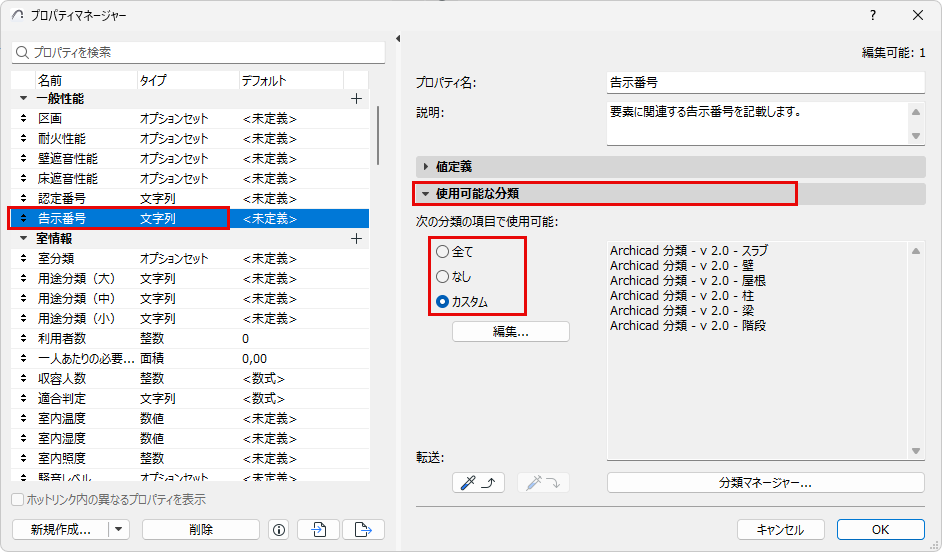Select the 用途分類（小） row
942x552 pixels.
click(x=190, y=318)
